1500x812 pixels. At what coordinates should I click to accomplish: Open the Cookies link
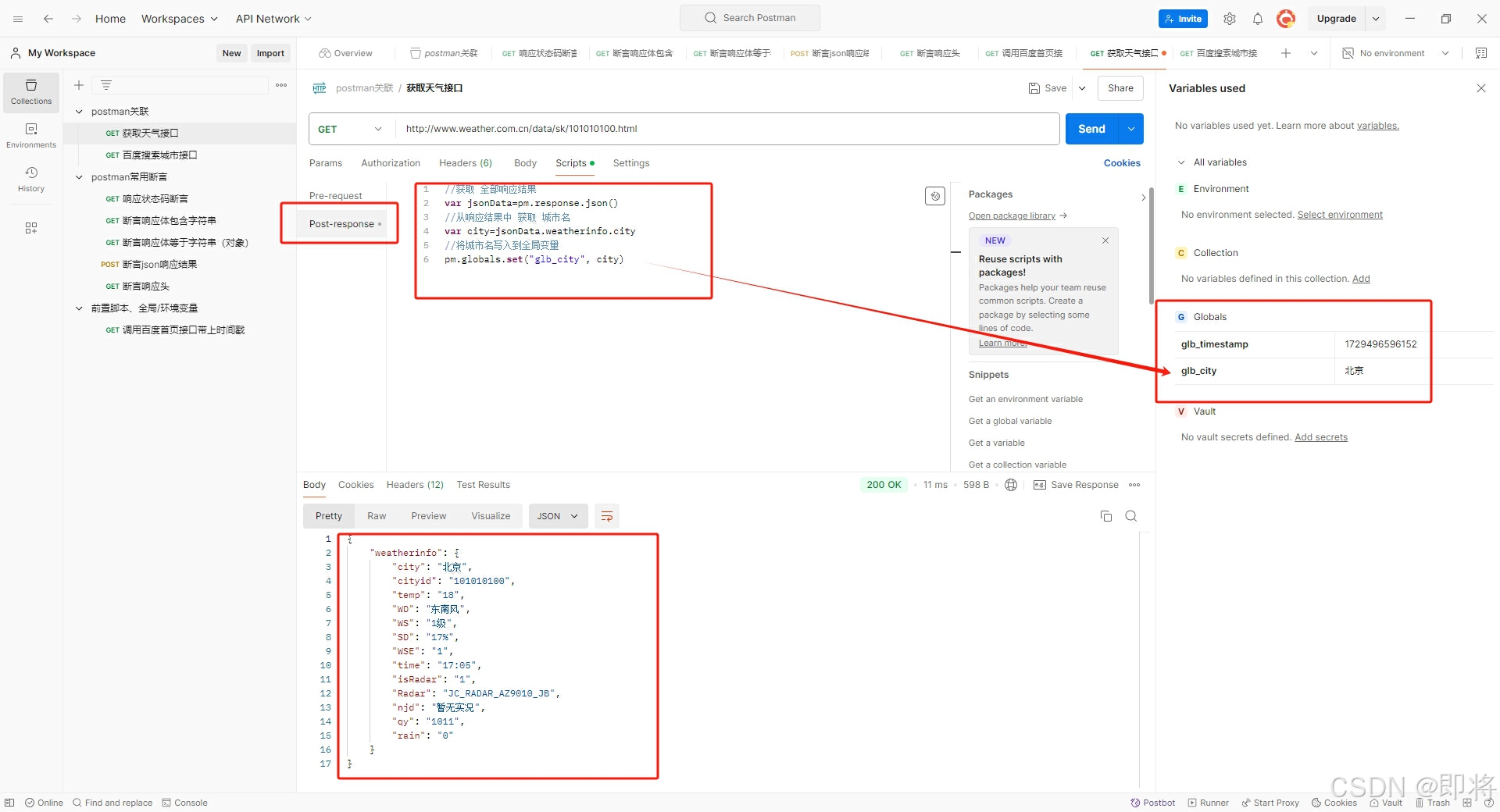1122,163
